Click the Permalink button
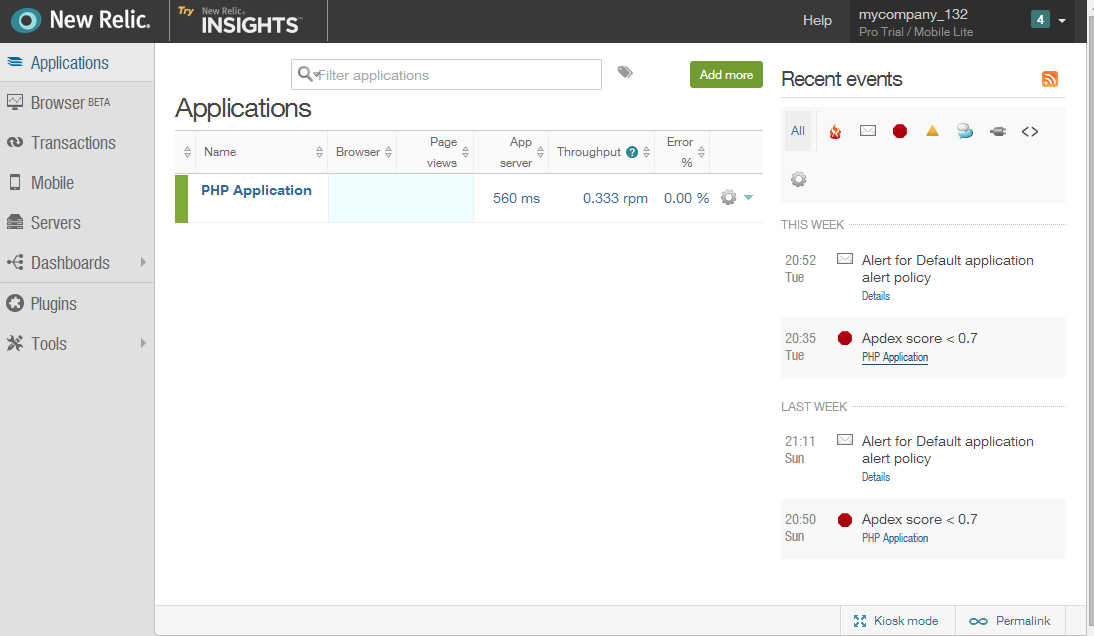This screenshot has width=1094, height=636. (1010, 621)
